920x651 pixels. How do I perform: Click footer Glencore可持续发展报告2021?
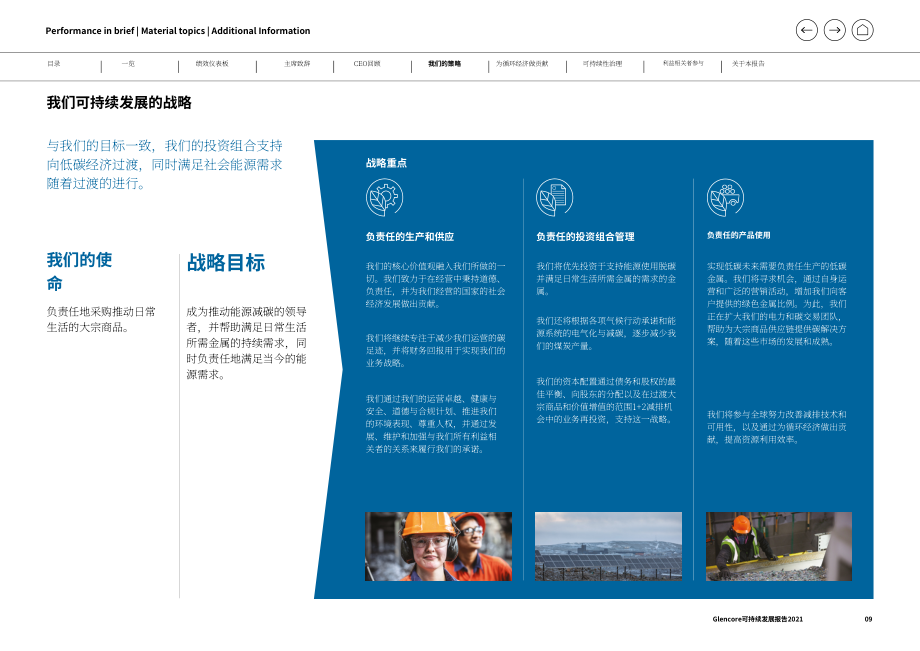tap(757, 619)
